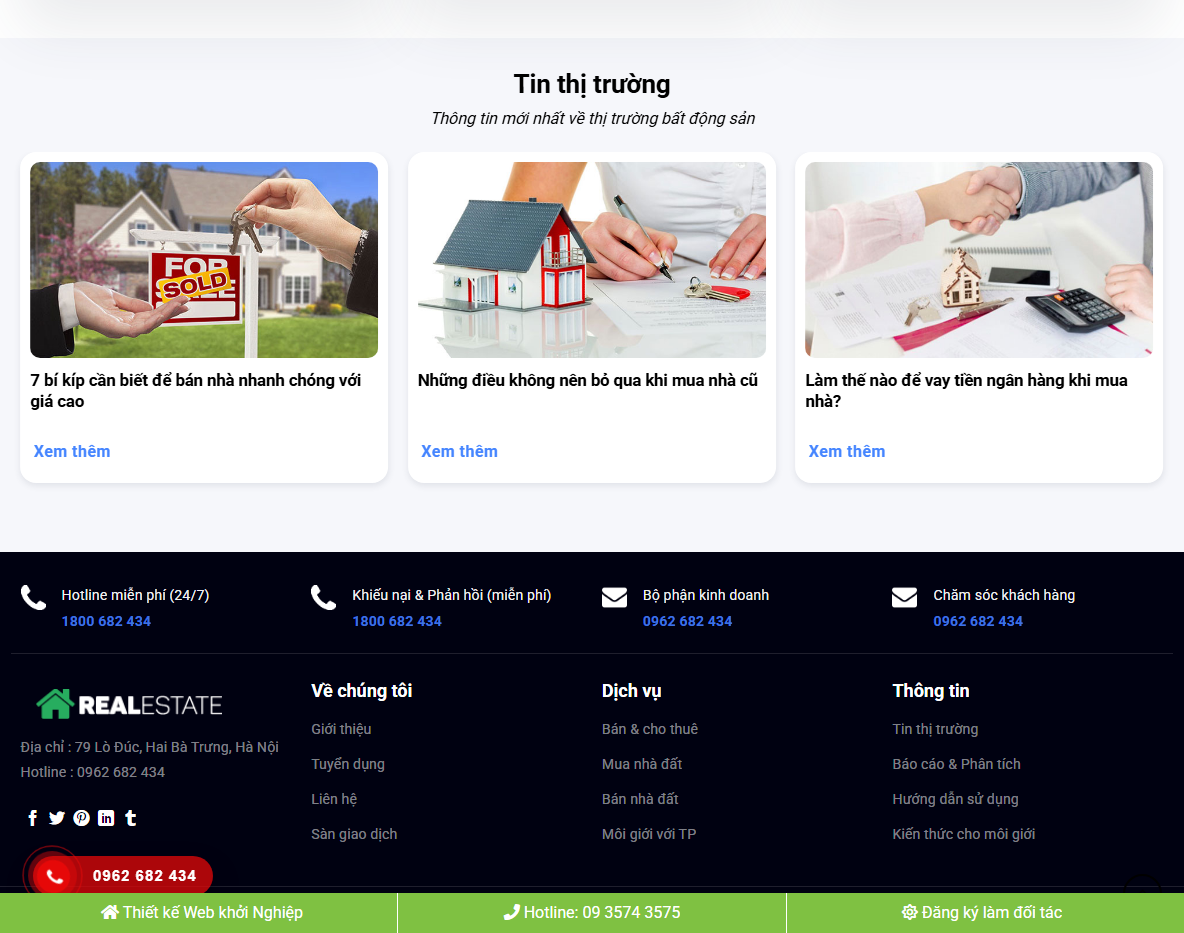1184x933 pixels.
Task: Click the envelope icon beside Bộ phận kinh doanh
Action: [614, 597]
